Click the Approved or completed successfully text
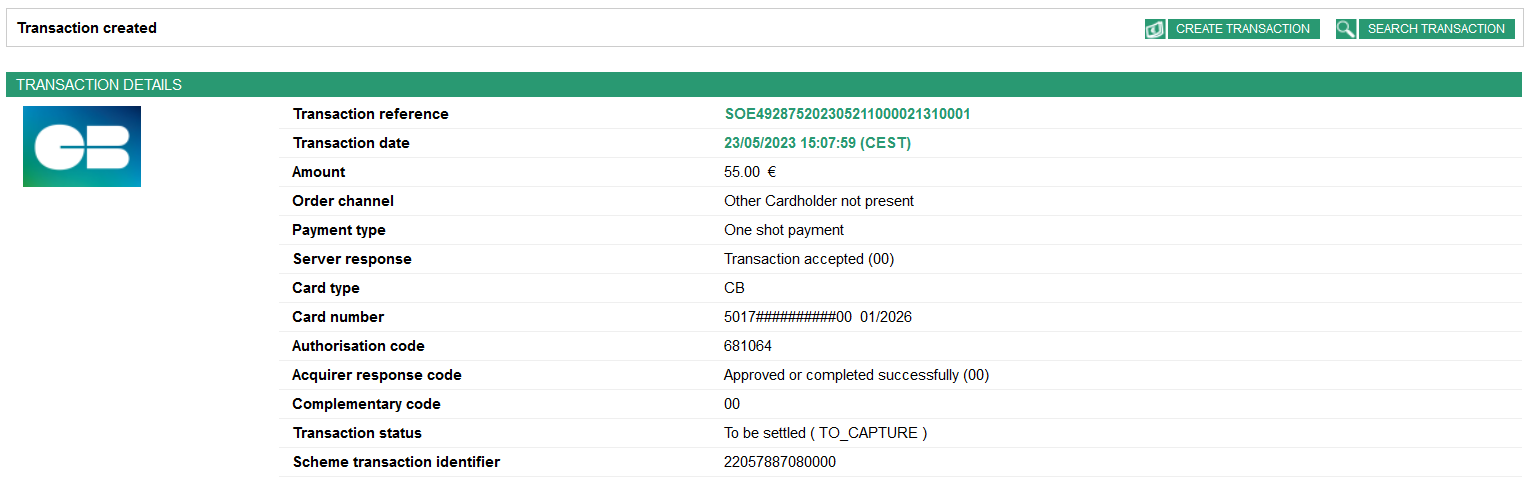The image size is (1529, 480). point(856,375)
